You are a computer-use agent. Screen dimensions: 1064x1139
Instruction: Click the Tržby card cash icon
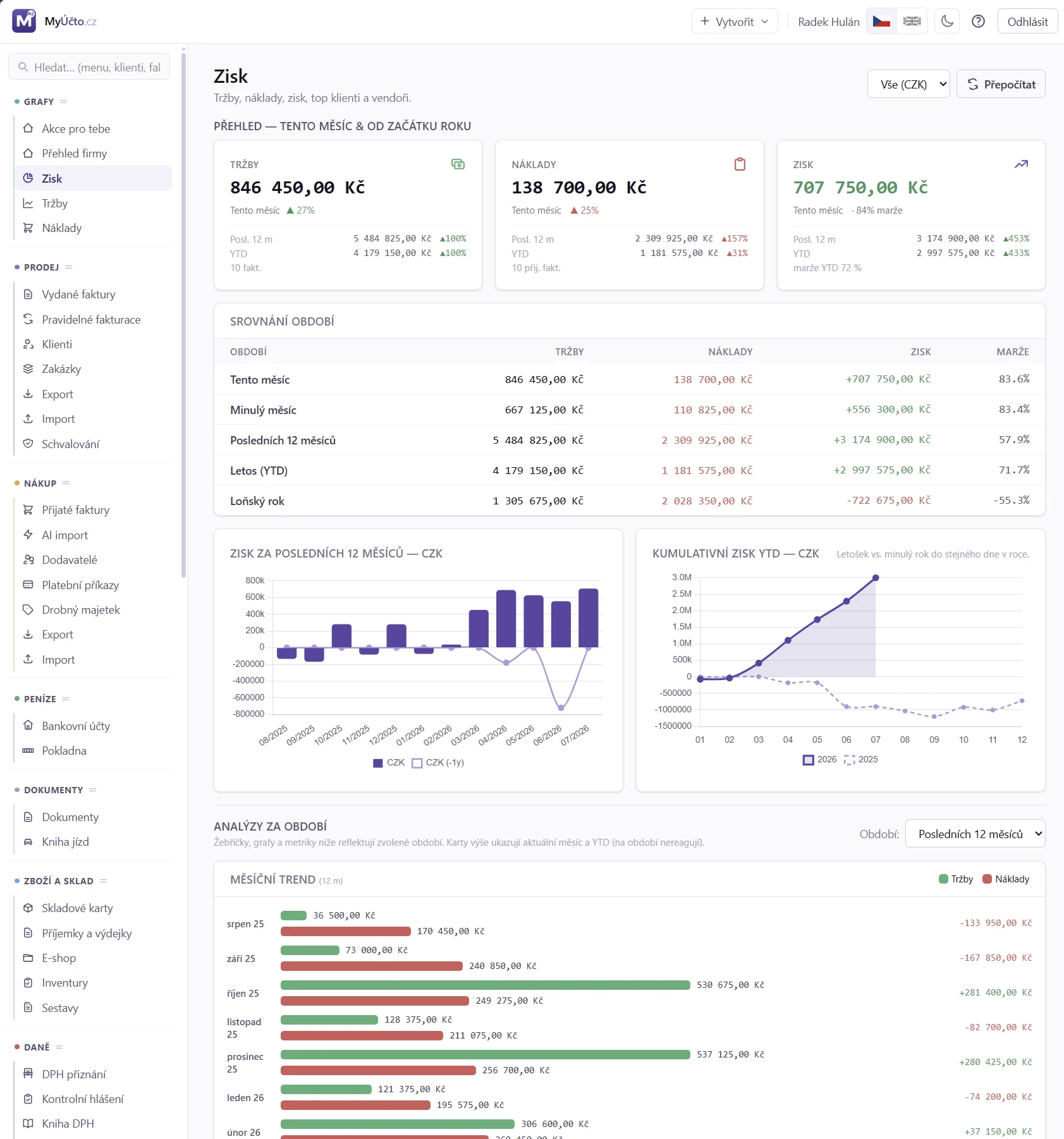458,164
